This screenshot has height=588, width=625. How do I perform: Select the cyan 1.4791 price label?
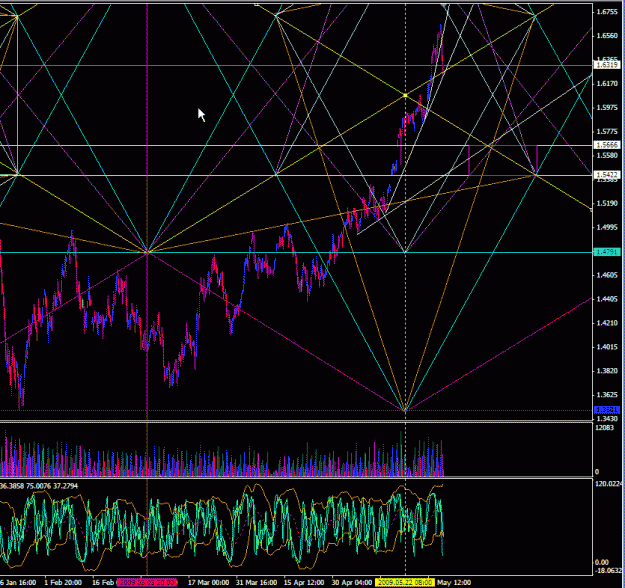point(607,252)
